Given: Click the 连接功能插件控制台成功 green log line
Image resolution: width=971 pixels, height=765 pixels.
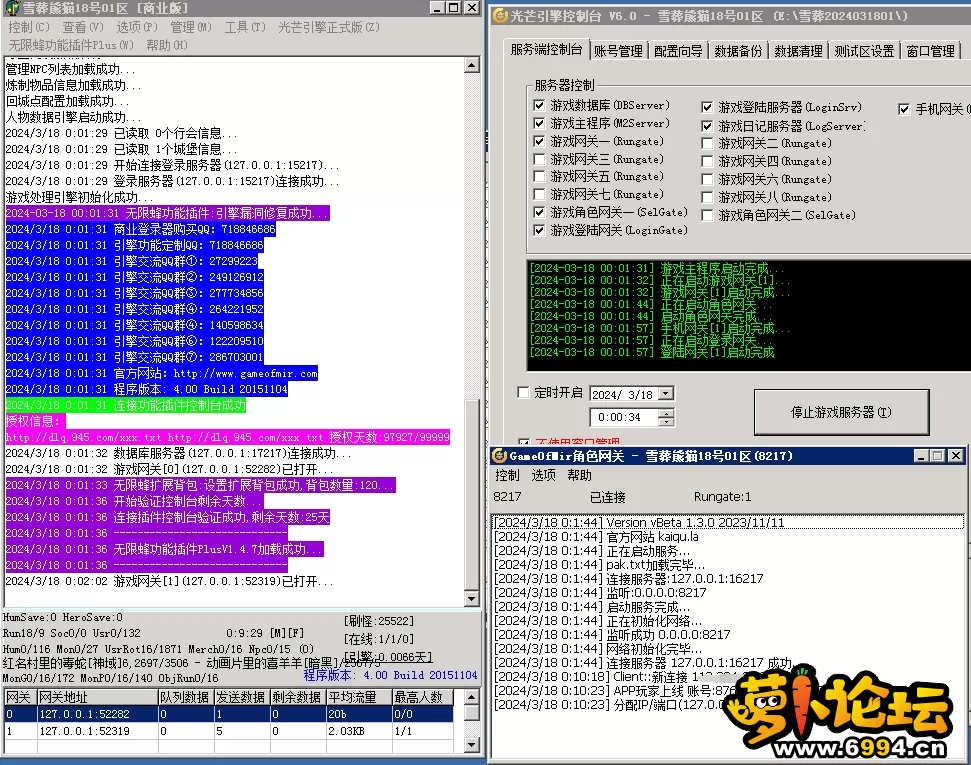Looking at the screenshot, I should click(126, 406).
